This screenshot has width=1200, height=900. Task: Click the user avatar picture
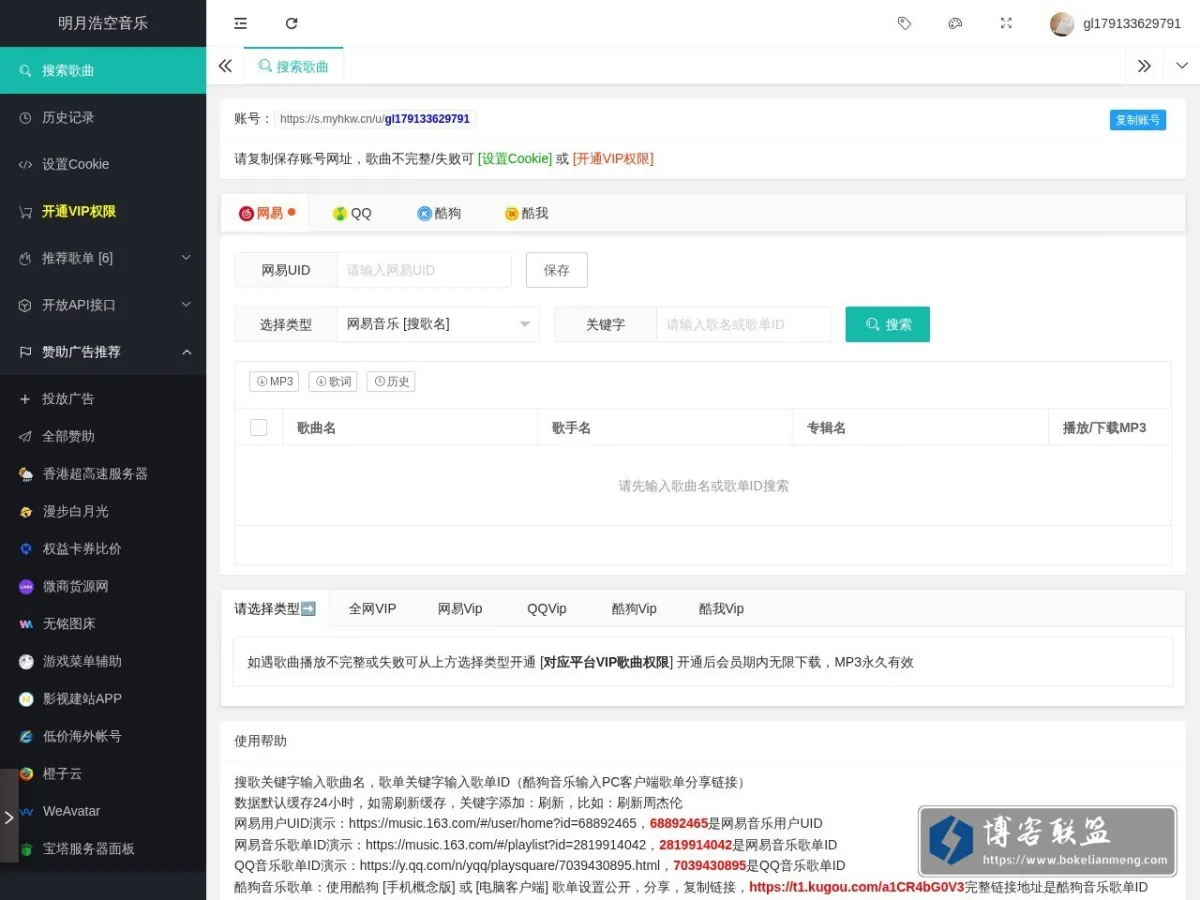point(1062,24)
